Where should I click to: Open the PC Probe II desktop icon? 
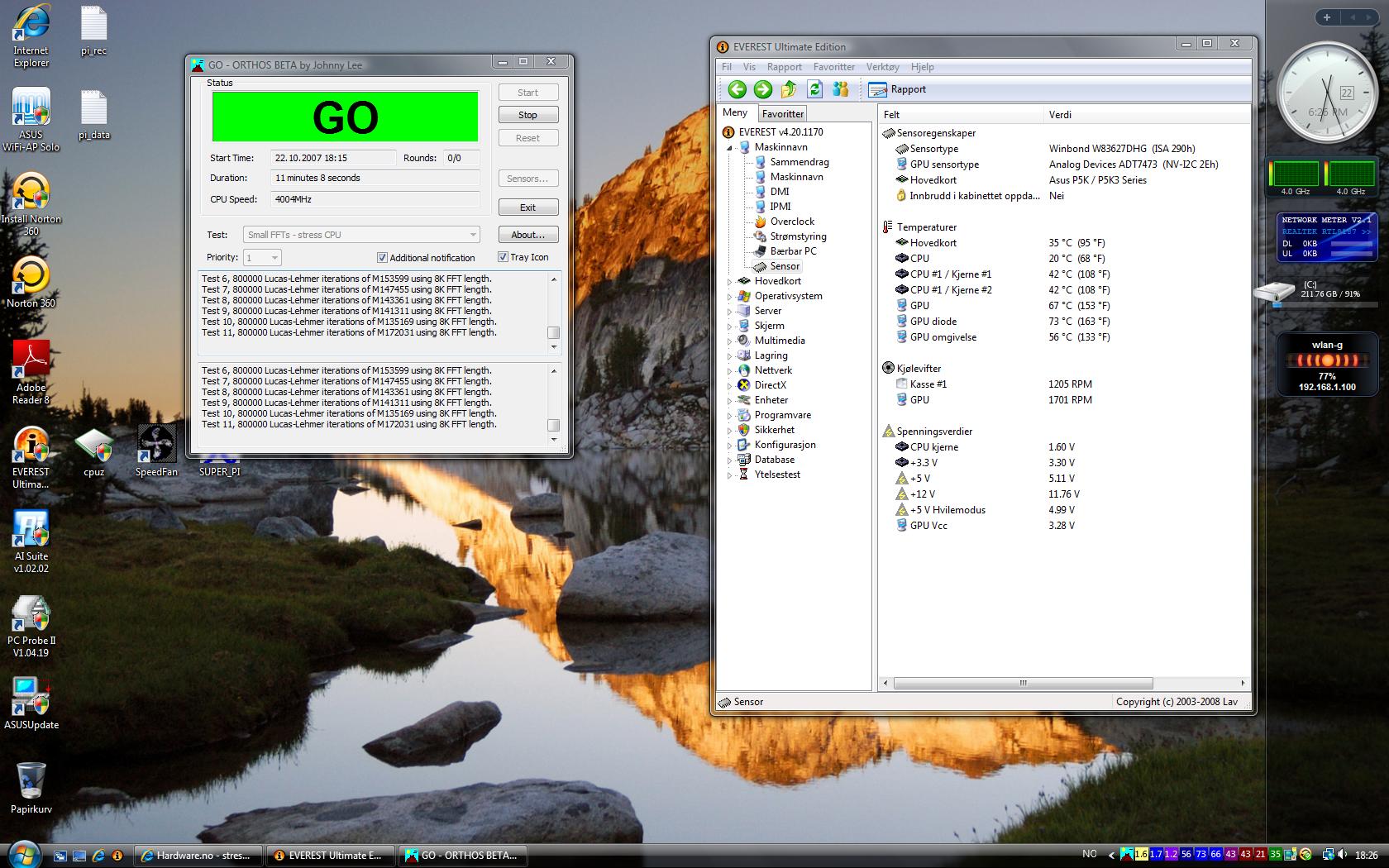31,627
